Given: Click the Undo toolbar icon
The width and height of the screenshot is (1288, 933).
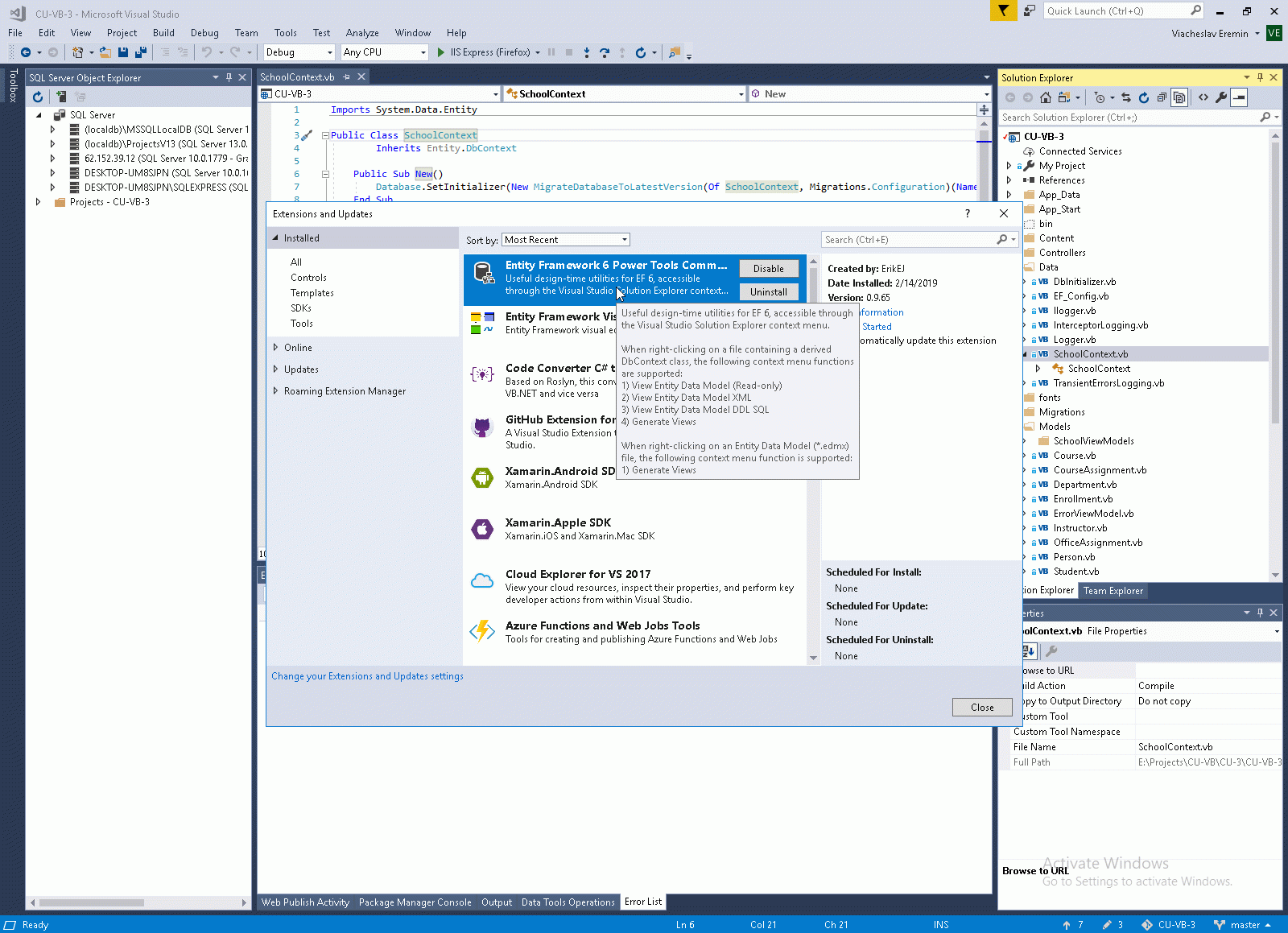Looking at the screenshot, I should (207, 52).
